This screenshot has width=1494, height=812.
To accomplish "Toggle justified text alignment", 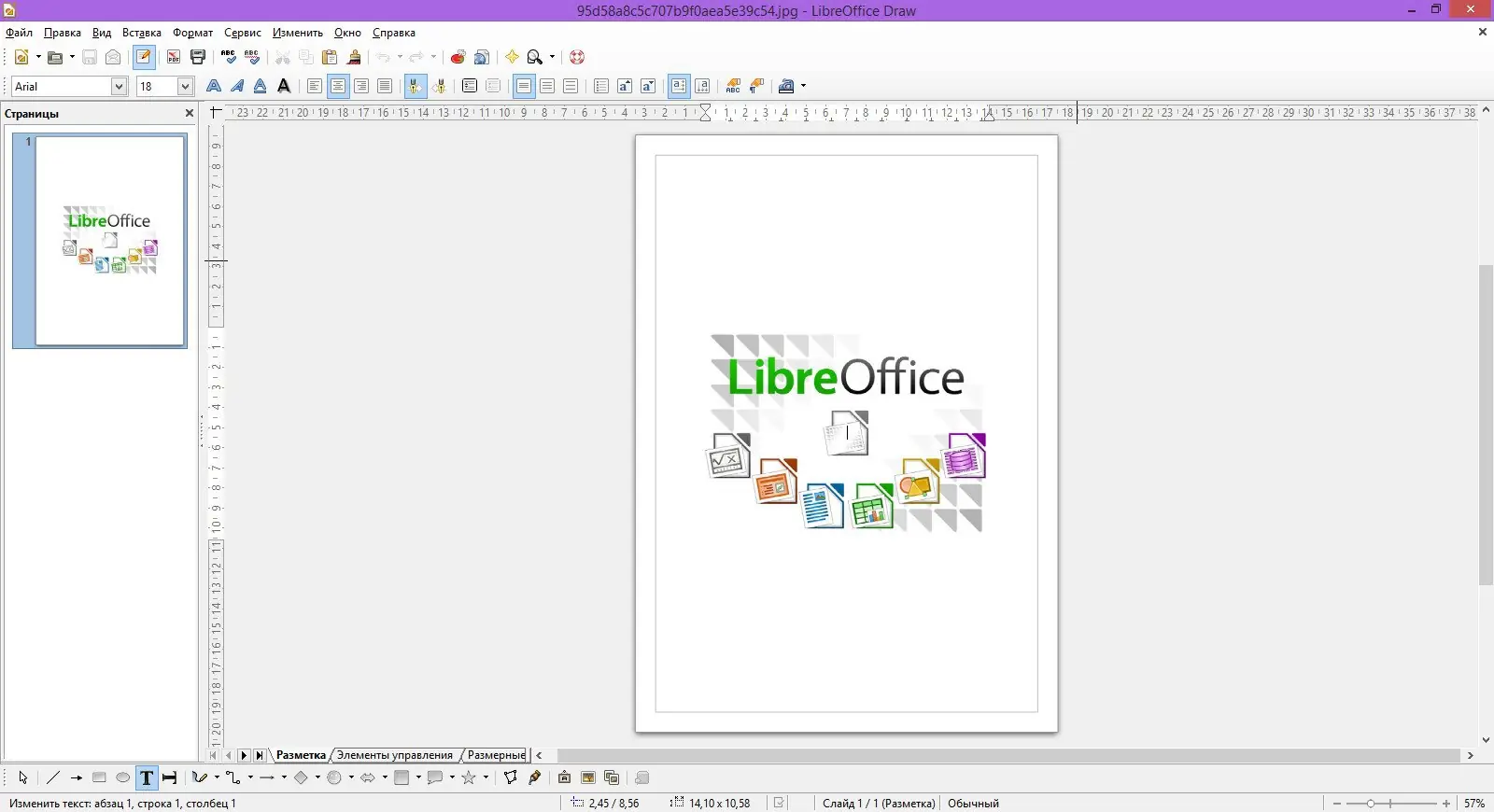I will click(x=385, y=86).
